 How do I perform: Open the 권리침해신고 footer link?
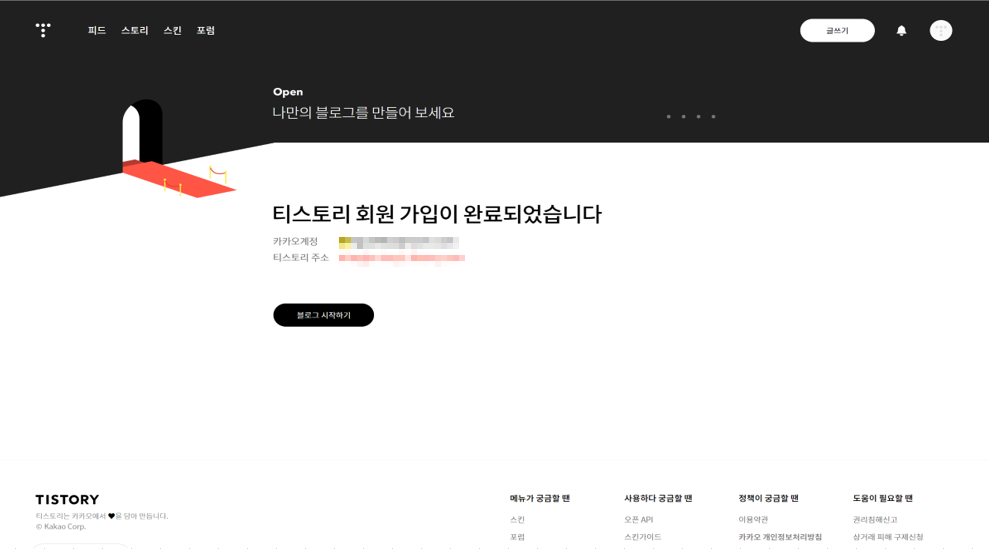(875, 520)
